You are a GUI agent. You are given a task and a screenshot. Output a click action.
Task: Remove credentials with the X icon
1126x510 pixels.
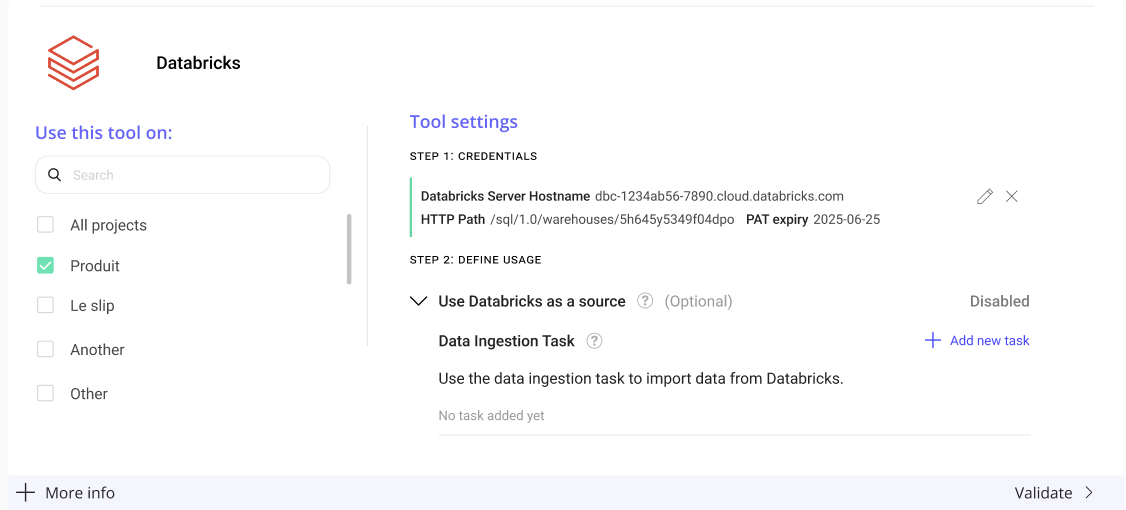click(1012, 196)
